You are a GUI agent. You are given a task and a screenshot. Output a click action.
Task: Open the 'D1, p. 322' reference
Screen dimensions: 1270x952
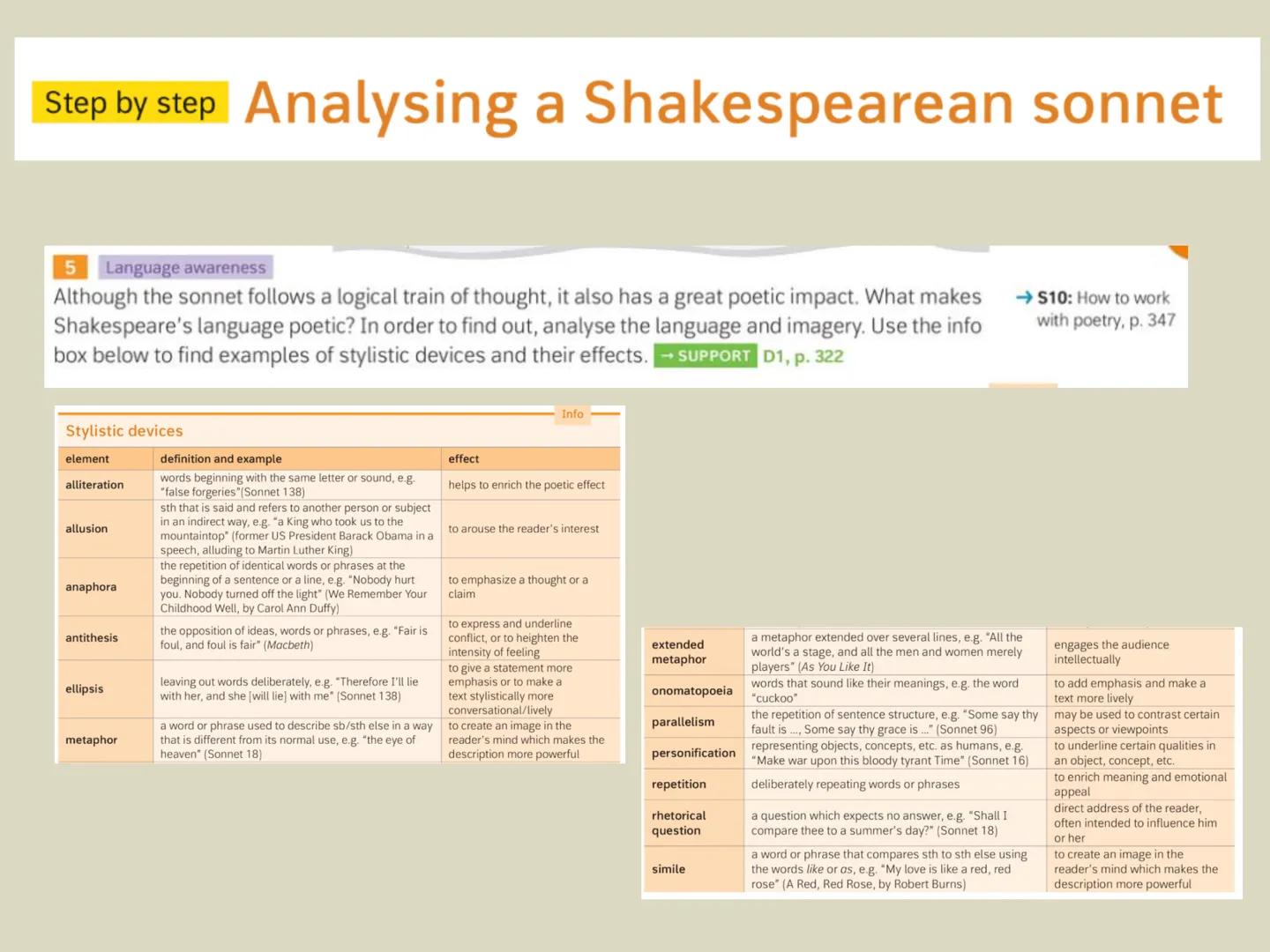pos(803,356)
